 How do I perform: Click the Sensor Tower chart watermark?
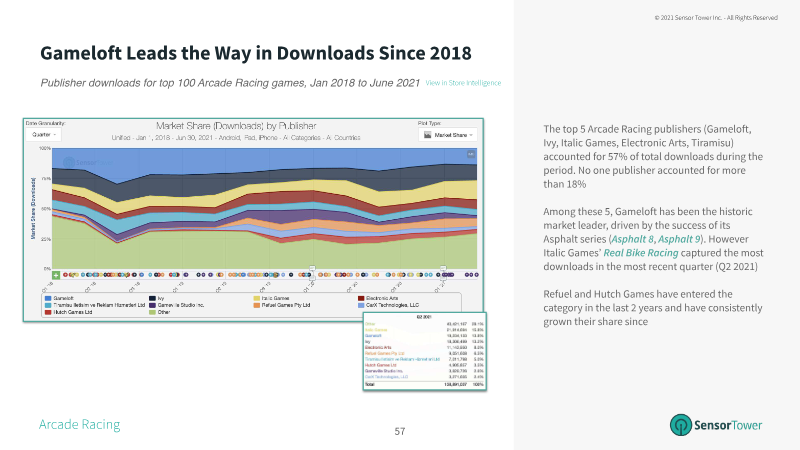(87, 163)
